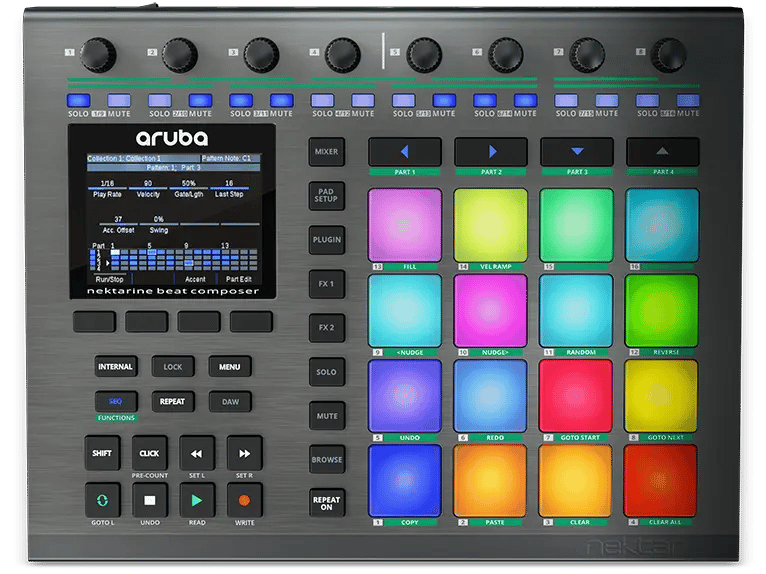This screenshot has height=574, width=766.
Task: Click the REPEAT button next to SEQ
Action: click(x=172, y=402)
